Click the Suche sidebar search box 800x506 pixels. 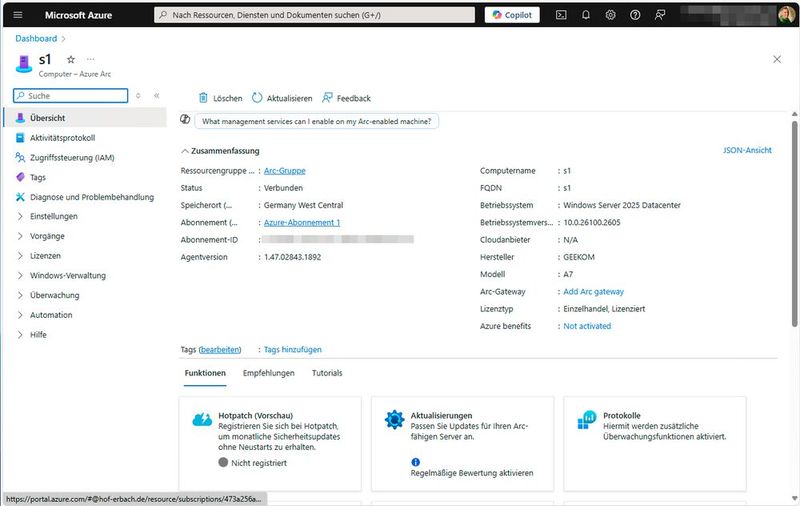coord(70,95)
